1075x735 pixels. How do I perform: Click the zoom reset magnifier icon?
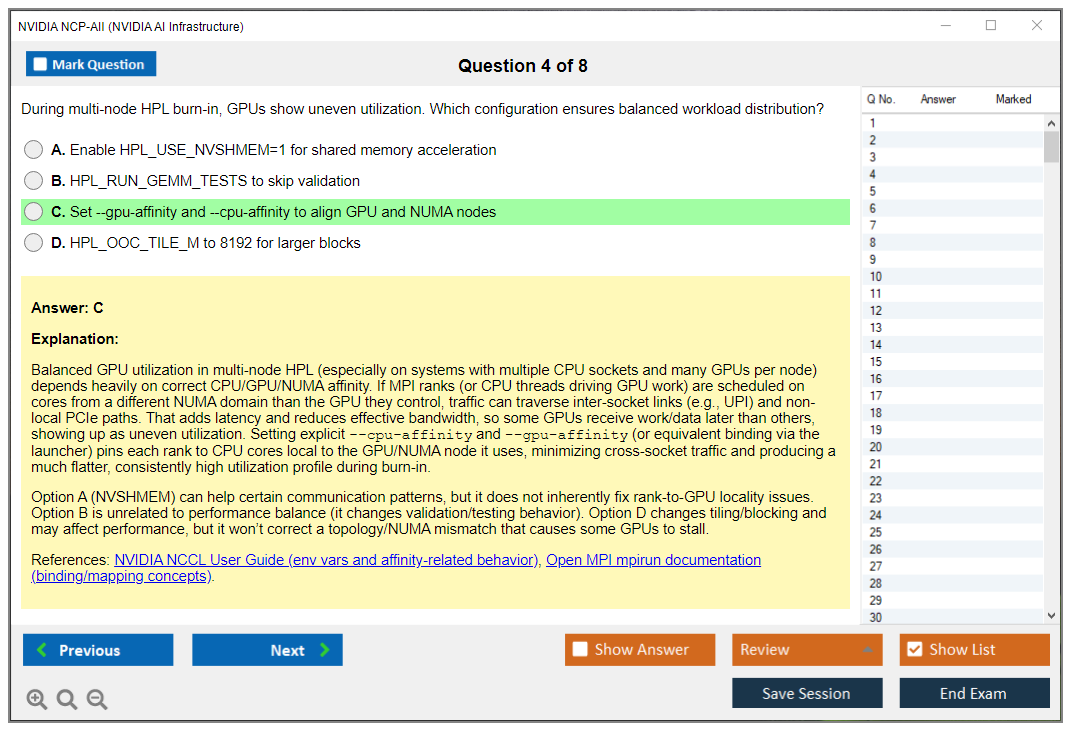tap(67, 699)
